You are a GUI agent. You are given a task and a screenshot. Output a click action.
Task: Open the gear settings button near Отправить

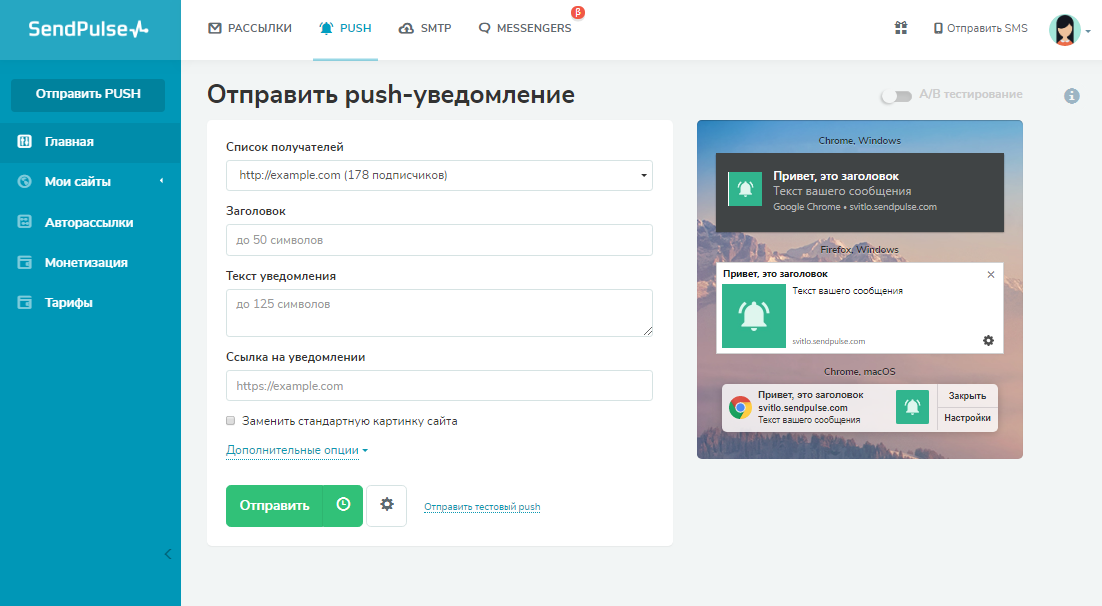tap(387, 505)
